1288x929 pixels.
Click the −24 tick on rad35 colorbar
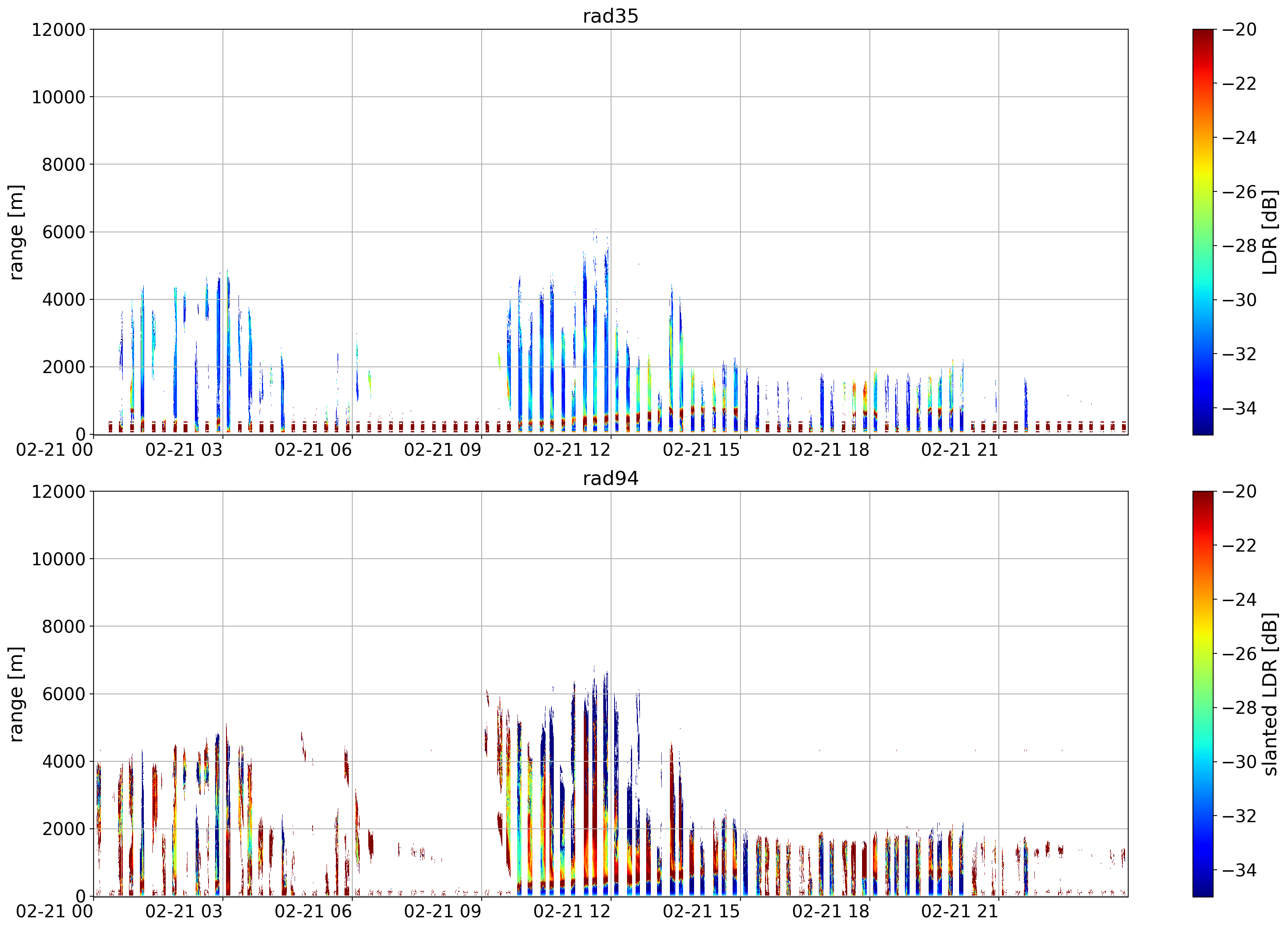pos(1239,138)
